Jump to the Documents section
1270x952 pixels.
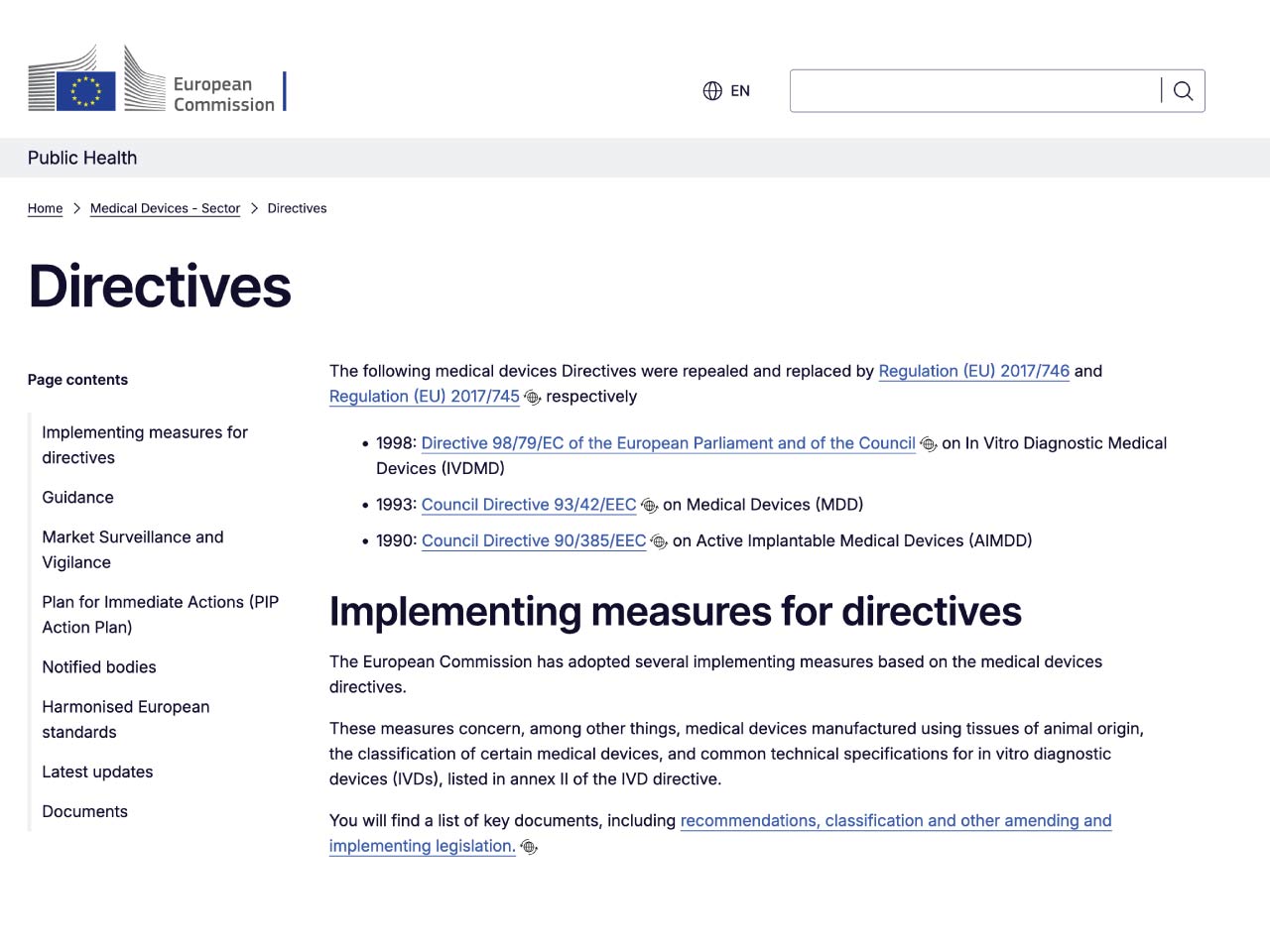84,812
